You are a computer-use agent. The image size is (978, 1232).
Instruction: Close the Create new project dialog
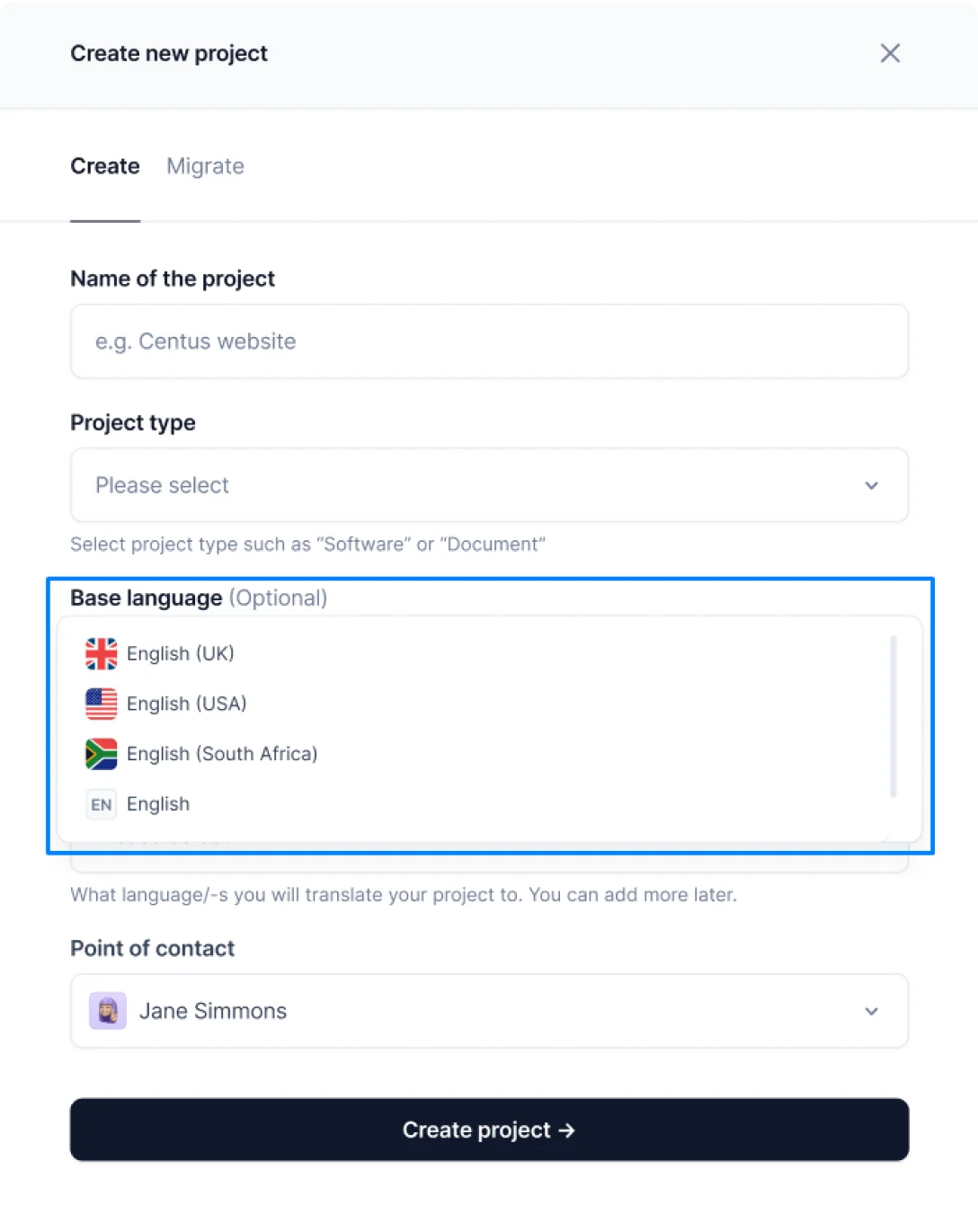click(890, 54)
